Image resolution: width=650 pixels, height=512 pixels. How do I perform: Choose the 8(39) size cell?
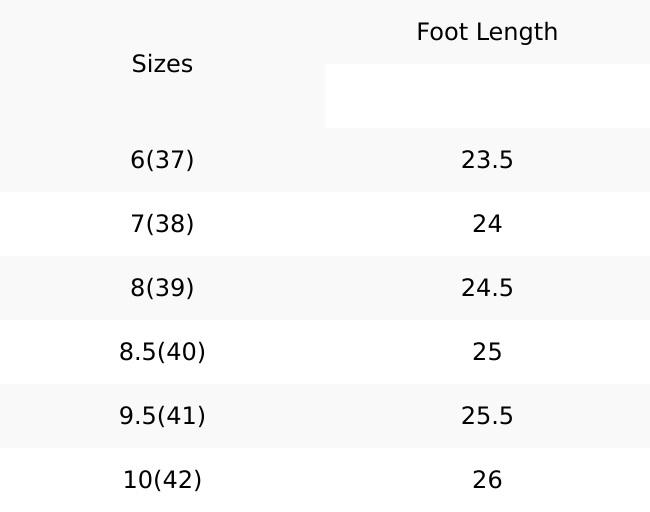coord(162,288)
